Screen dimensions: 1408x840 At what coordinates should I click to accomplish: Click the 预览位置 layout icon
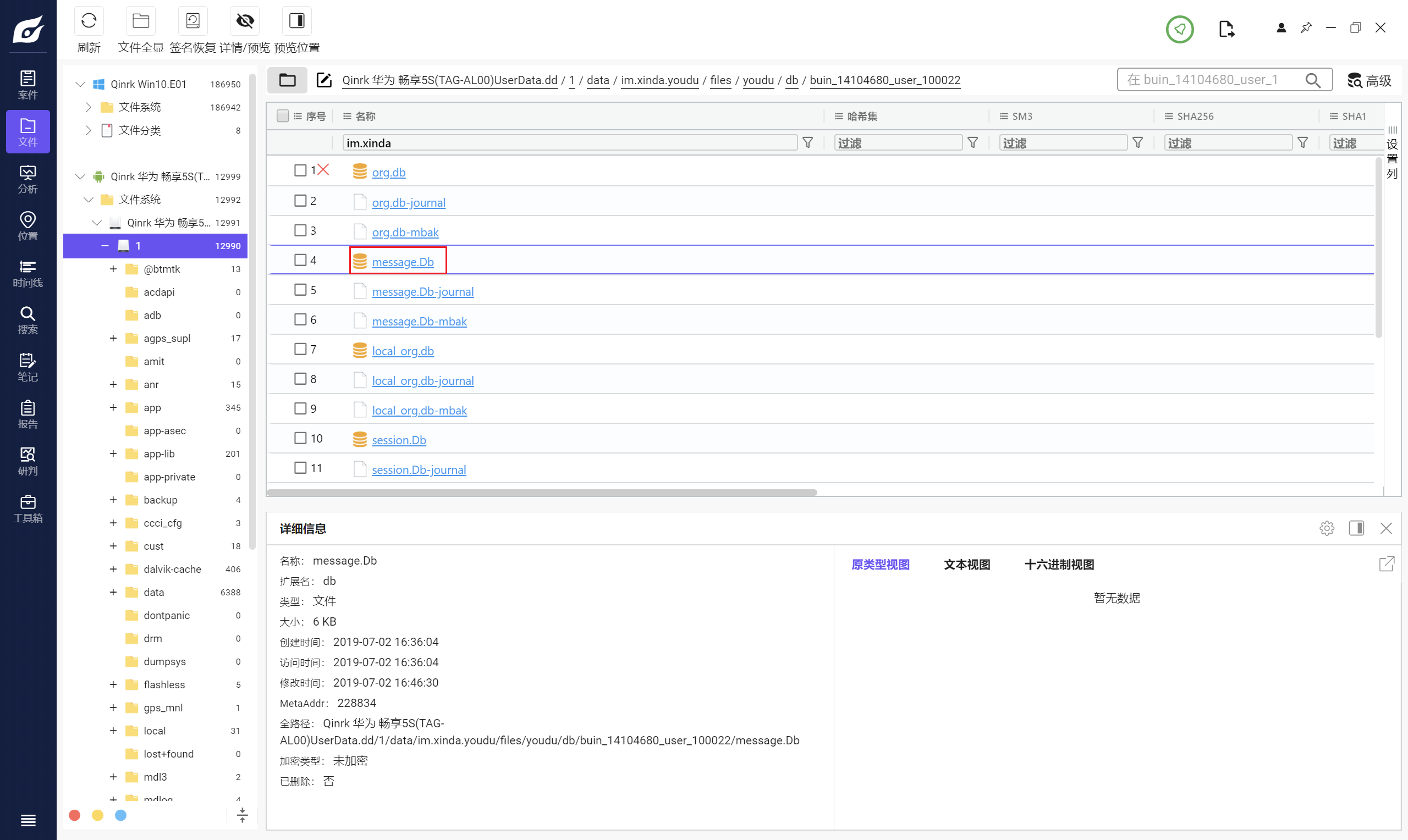click(x=296, y=21)
